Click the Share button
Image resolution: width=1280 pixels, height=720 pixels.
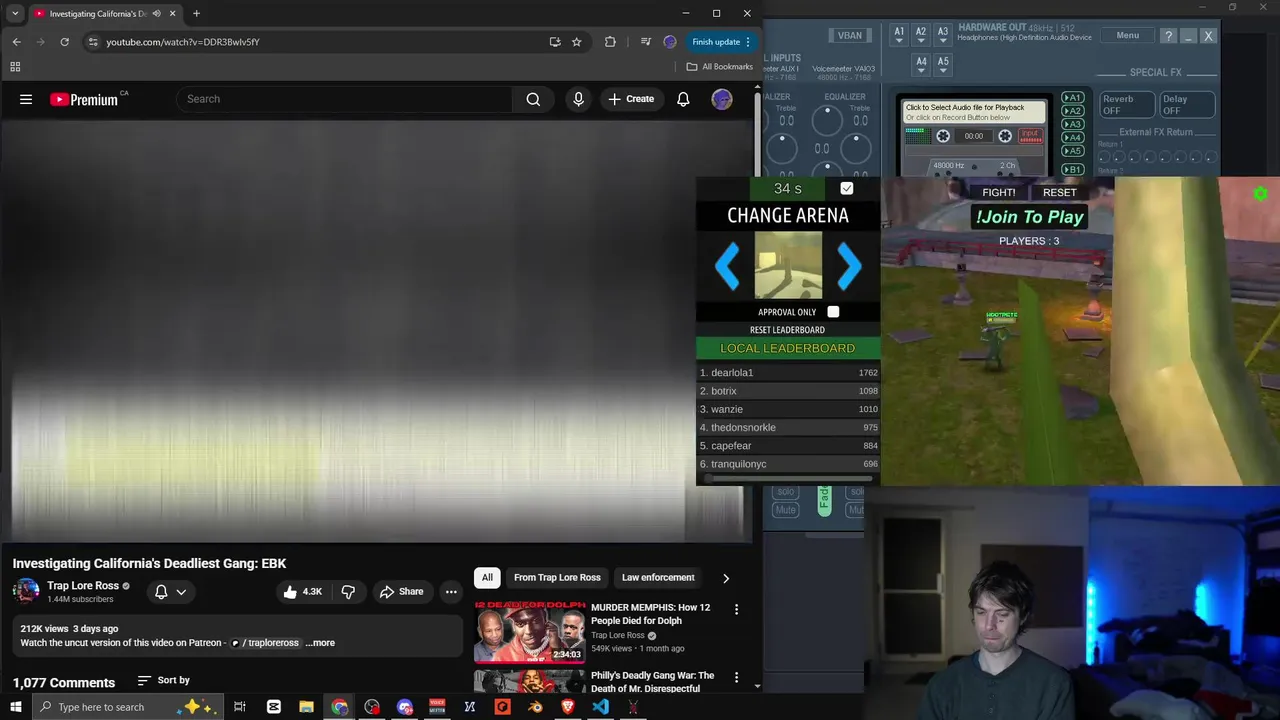pos(401,592)
